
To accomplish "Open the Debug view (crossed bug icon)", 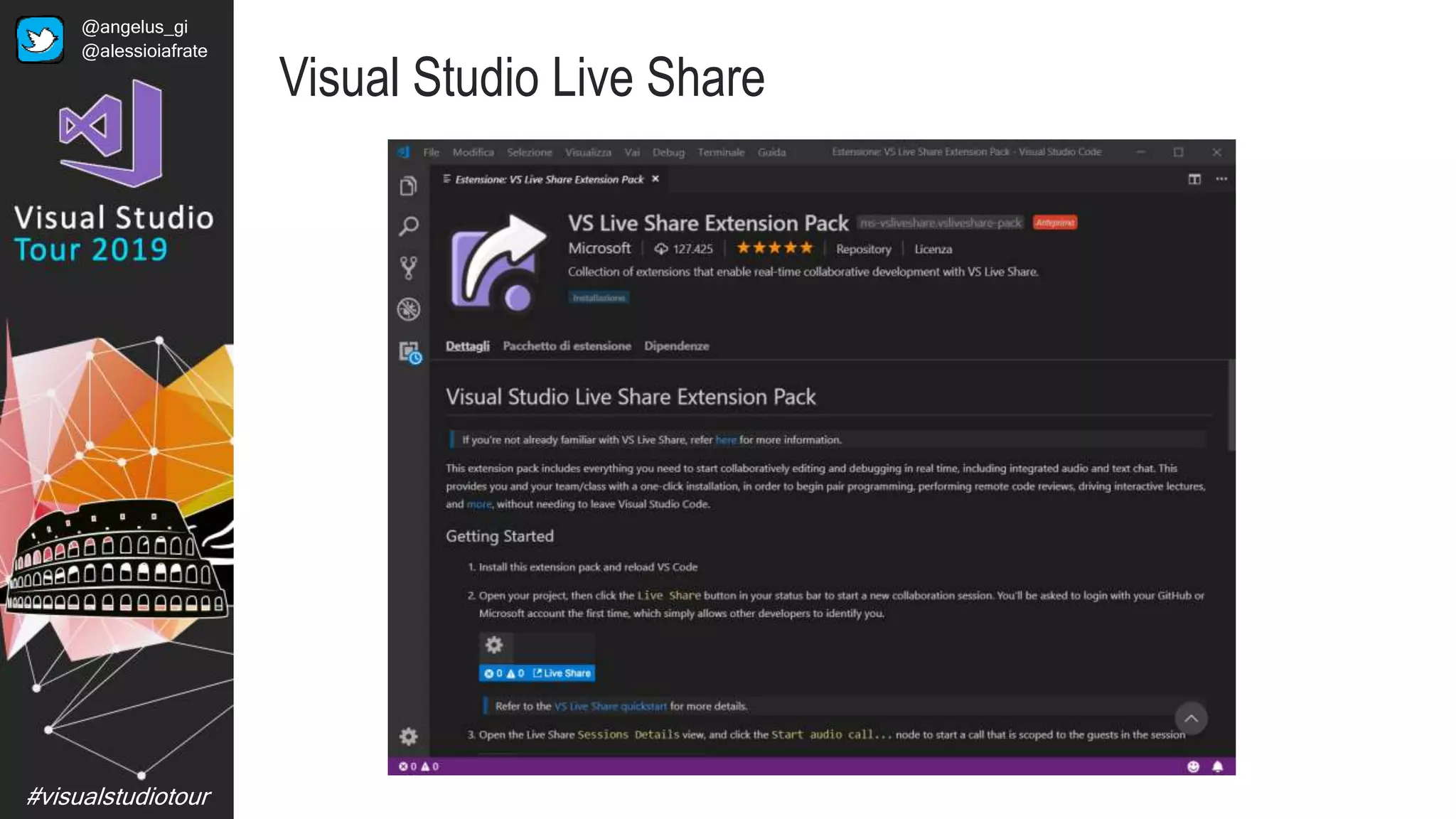I will click(408, 309).
